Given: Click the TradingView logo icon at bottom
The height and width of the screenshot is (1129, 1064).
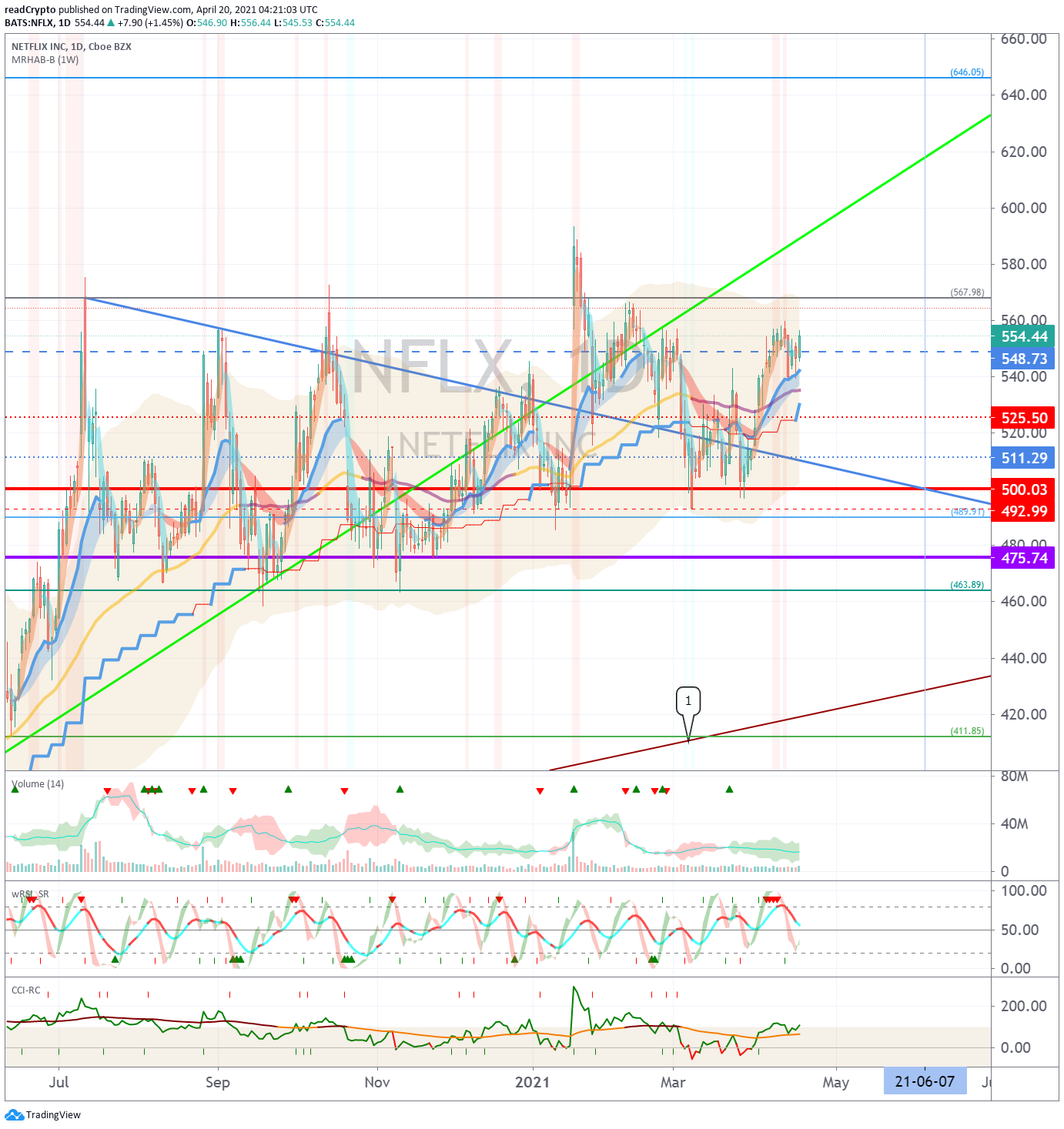Looking at the screenshot, I should coord(14,1114).
